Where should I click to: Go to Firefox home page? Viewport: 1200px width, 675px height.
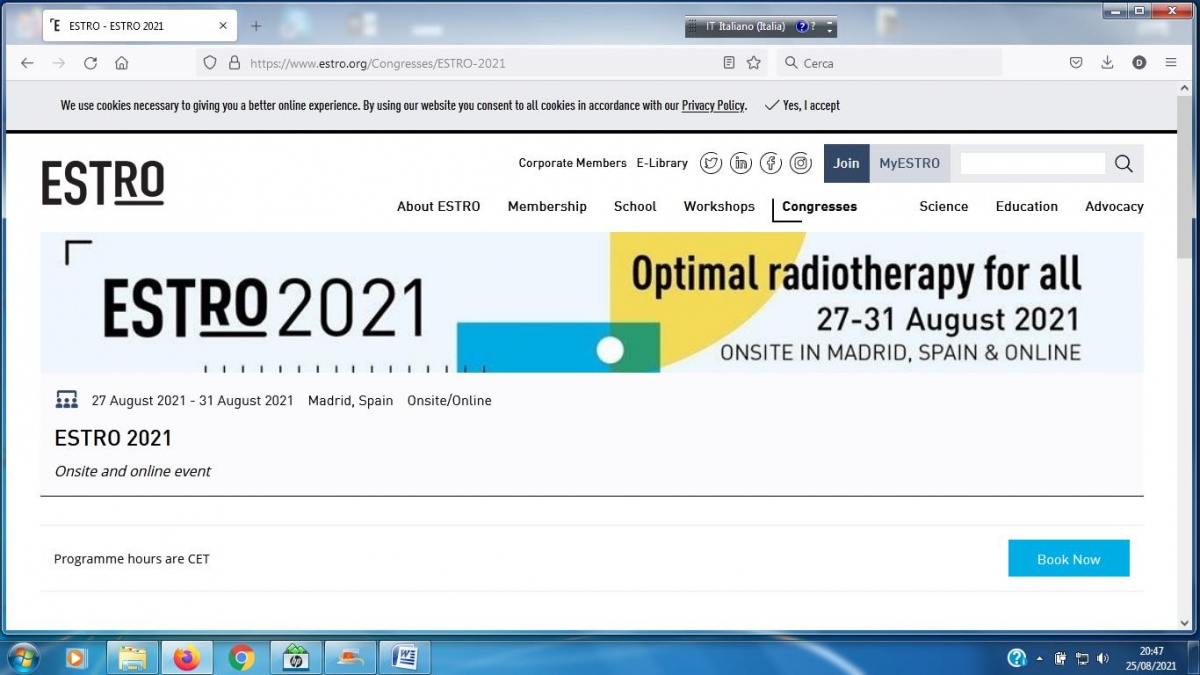[122, 63]
